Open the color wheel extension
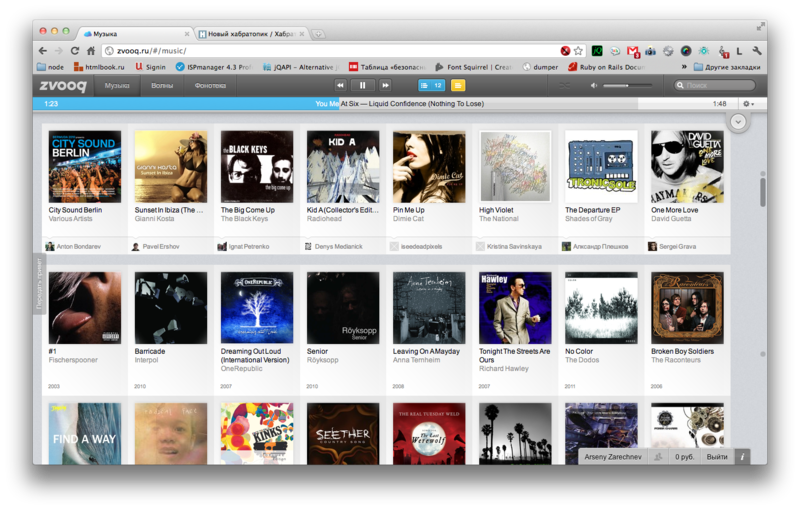This screenshot has height=510, width=800. (x=686, y=50)
